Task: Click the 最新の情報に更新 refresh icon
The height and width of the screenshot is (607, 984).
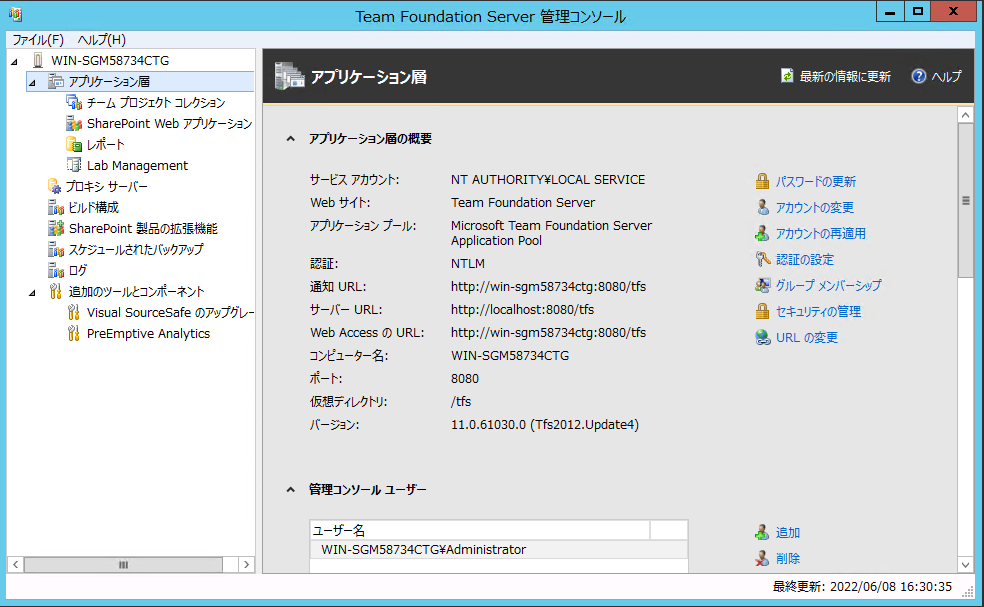Action: (787, 76)
